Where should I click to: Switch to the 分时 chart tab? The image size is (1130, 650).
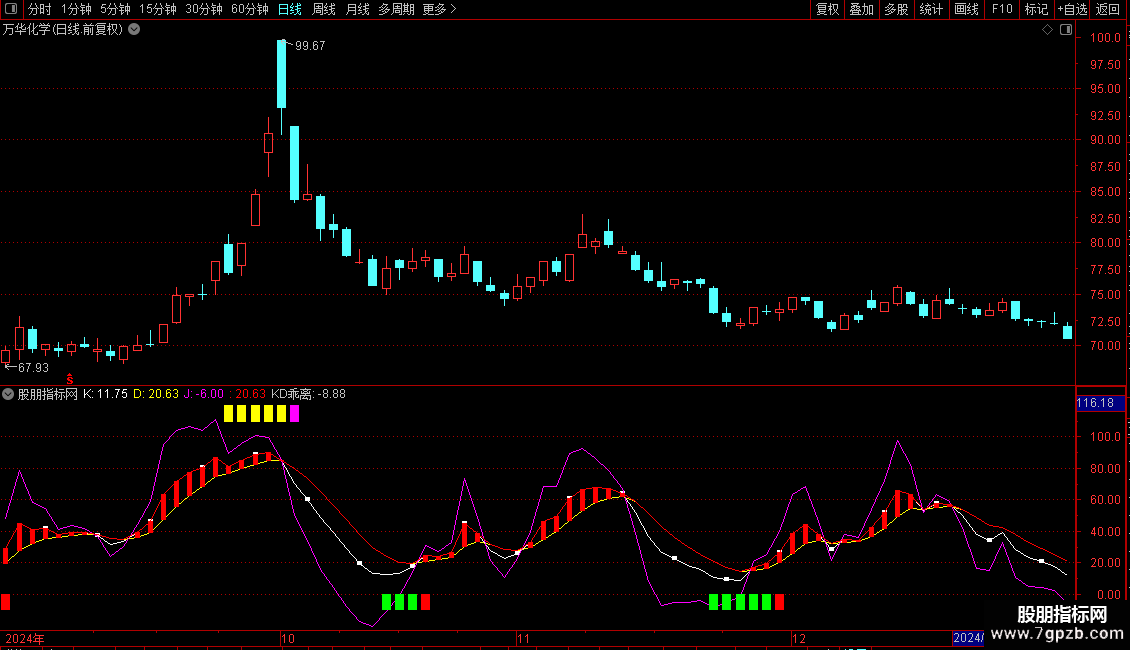tap(40, 9)
